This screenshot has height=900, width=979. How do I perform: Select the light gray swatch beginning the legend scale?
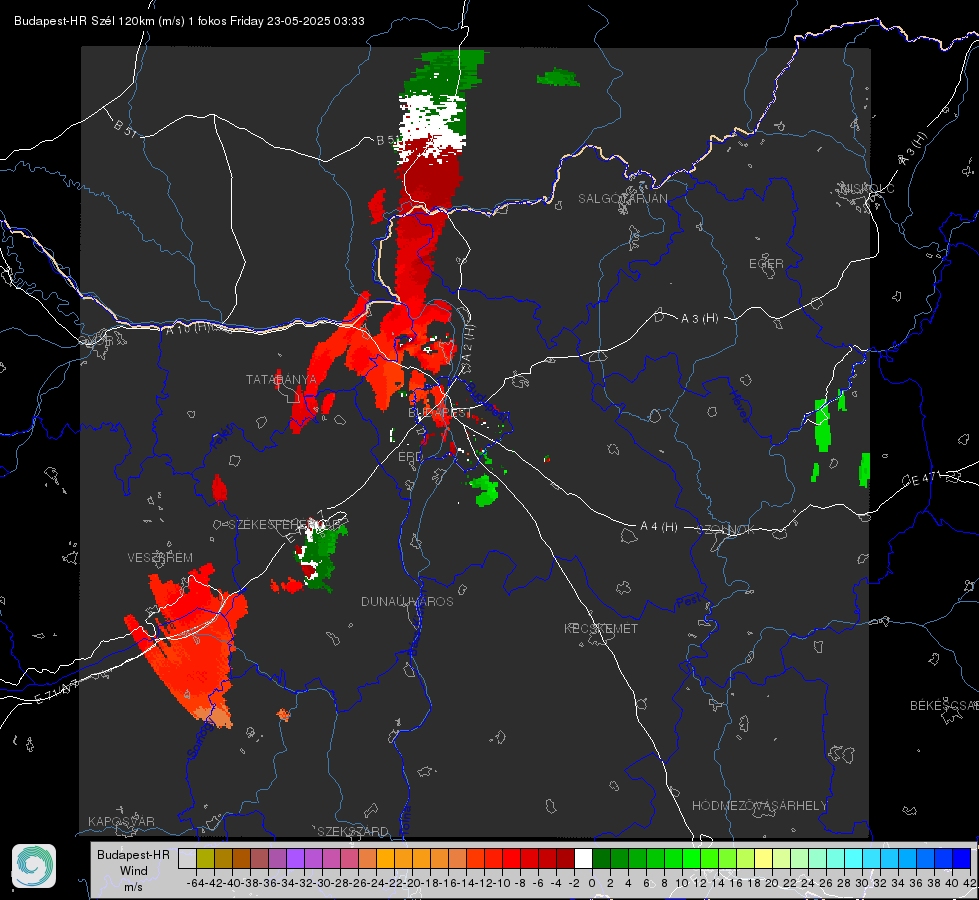tap(187, 858)
